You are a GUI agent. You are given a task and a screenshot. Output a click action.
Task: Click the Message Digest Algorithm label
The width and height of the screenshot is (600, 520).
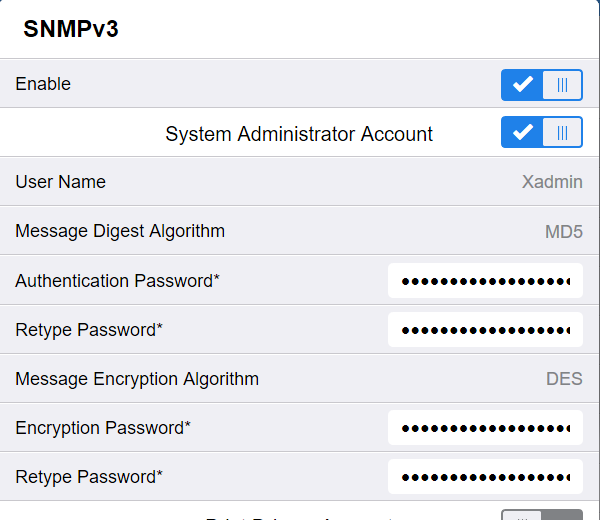[x=120, y=232]
